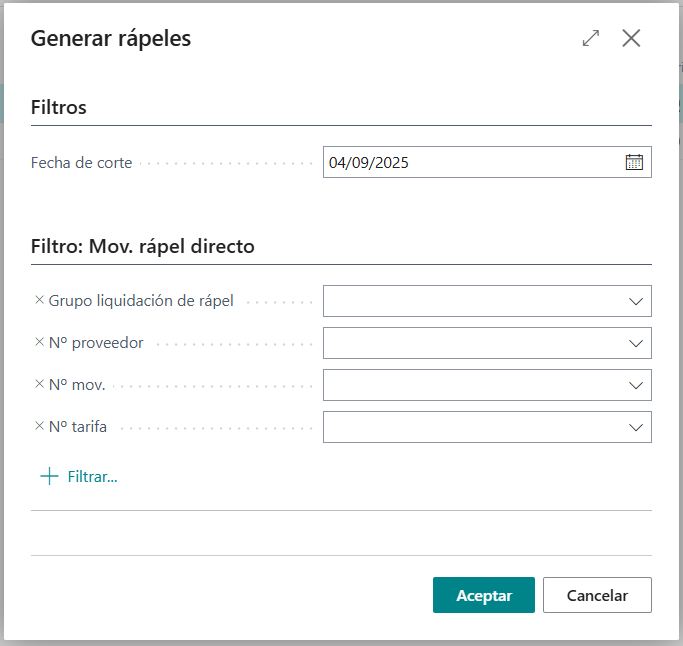Select the Nº mov. filter text field
This screenshot has height=646, width=683.
(x=470, y=385)
